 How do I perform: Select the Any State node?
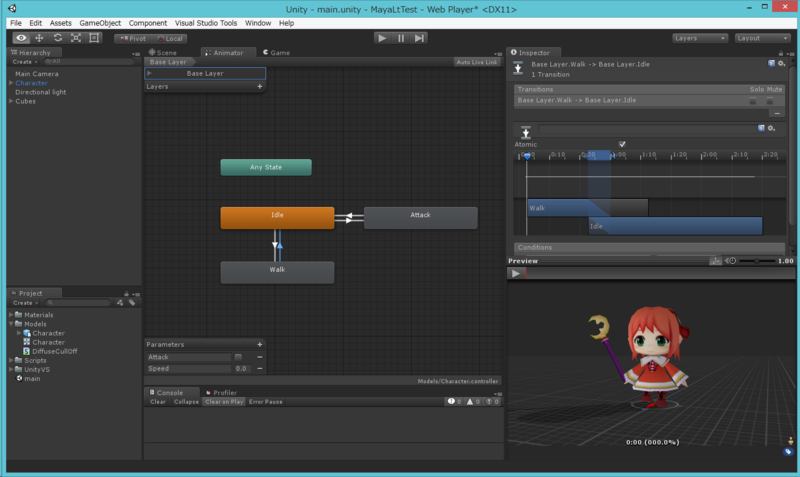(x=266, y=167)
